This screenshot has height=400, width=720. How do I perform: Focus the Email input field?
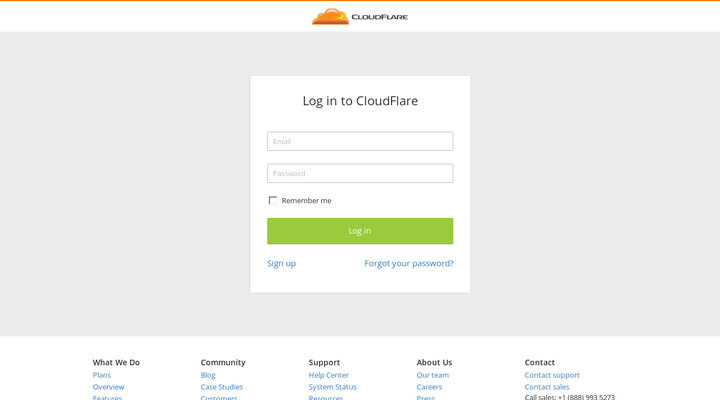pyautogui.click(x=360, y=142)
